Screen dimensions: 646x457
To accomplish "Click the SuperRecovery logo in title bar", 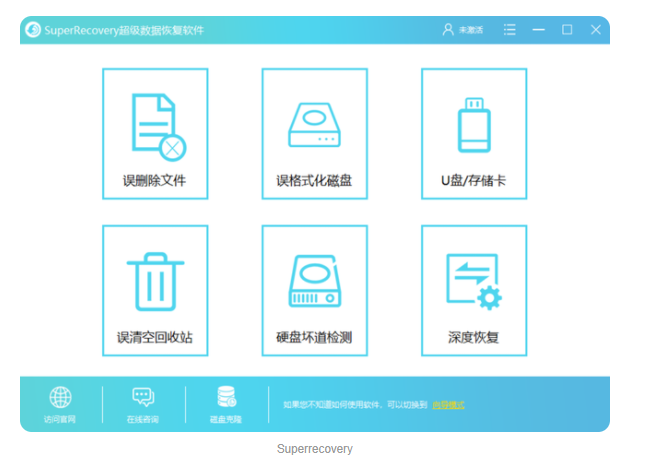I will [x=33, y=30].
